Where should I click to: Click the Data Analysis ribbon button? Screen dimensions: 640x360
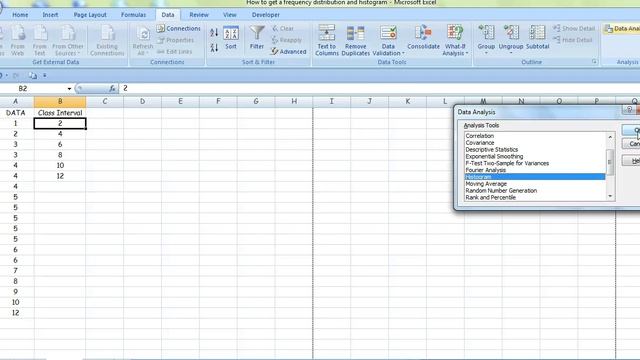coord(622,29)
